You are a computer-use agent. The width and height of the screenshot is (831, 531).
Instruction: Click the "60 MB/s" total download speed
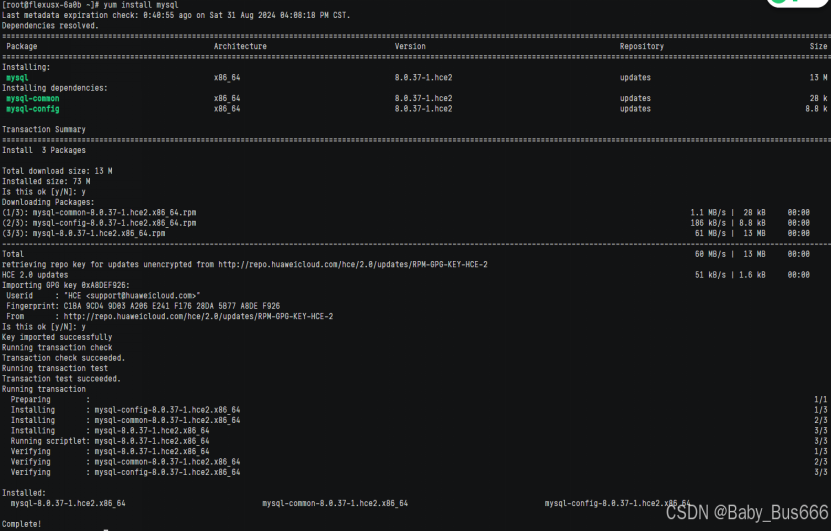(x=710, y=254)
